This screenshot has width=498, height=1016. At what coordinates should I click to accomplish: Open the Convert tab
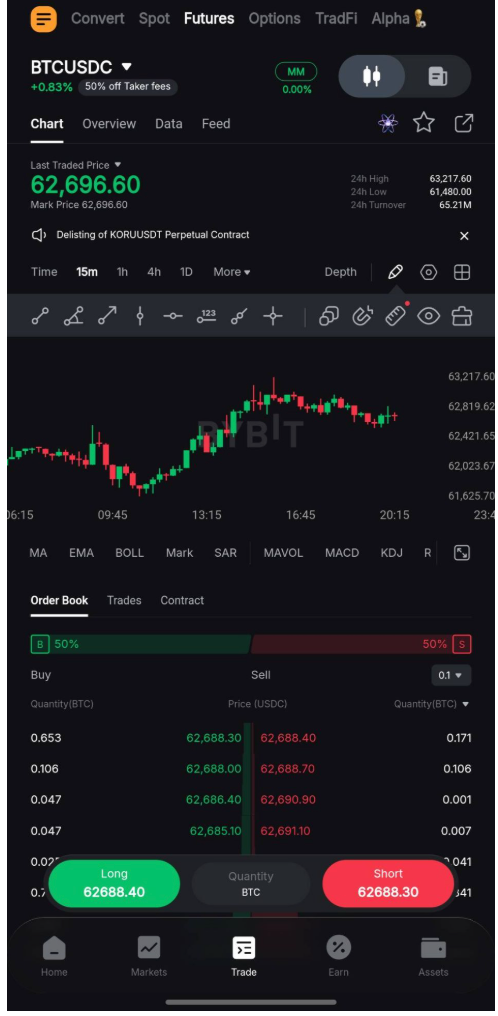(98, 19)
